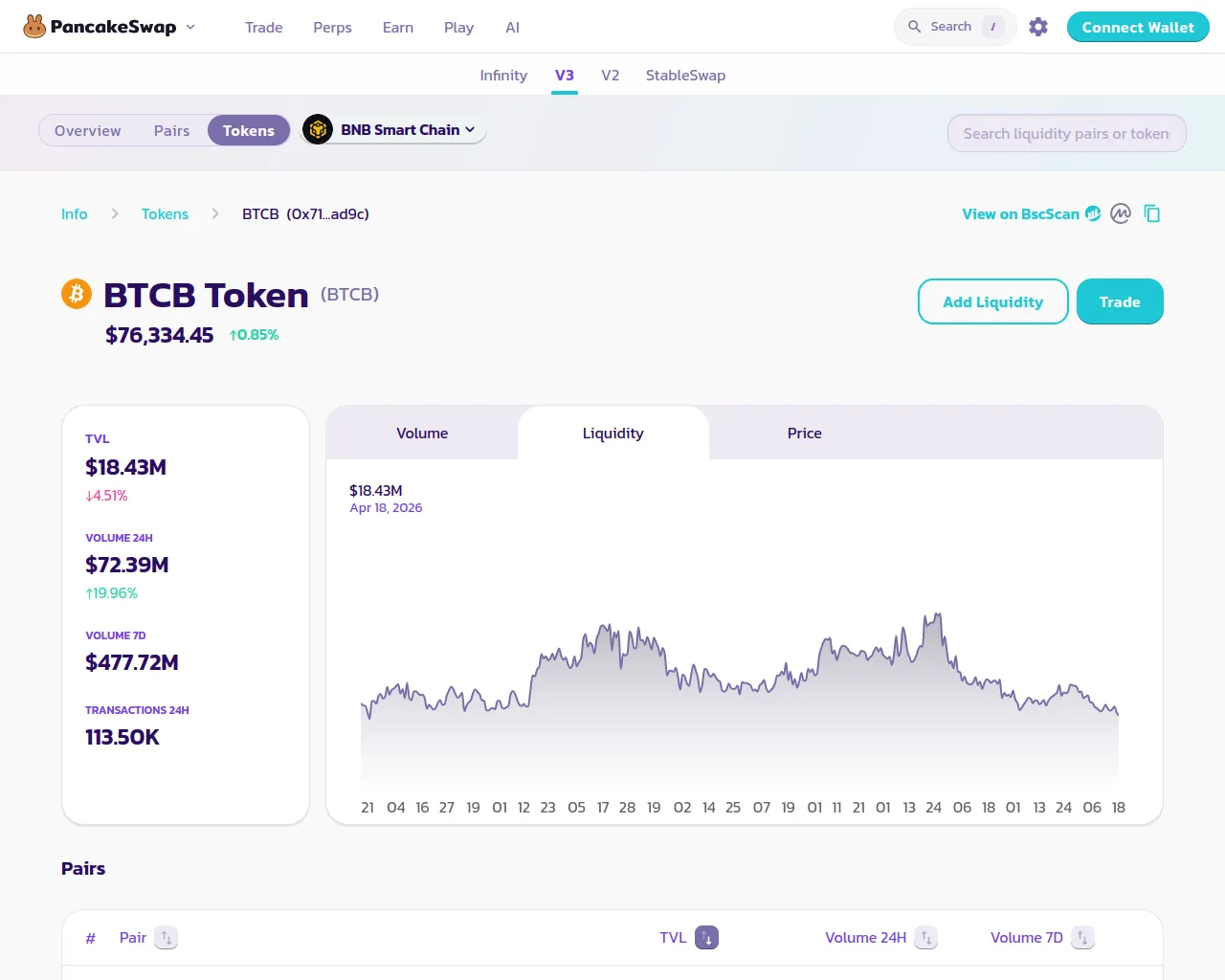The width and height of the screenshot is (1225, 980).
Task: Switch chart to the Price tab
Action: pyautogui.click(x=804, y=434)
